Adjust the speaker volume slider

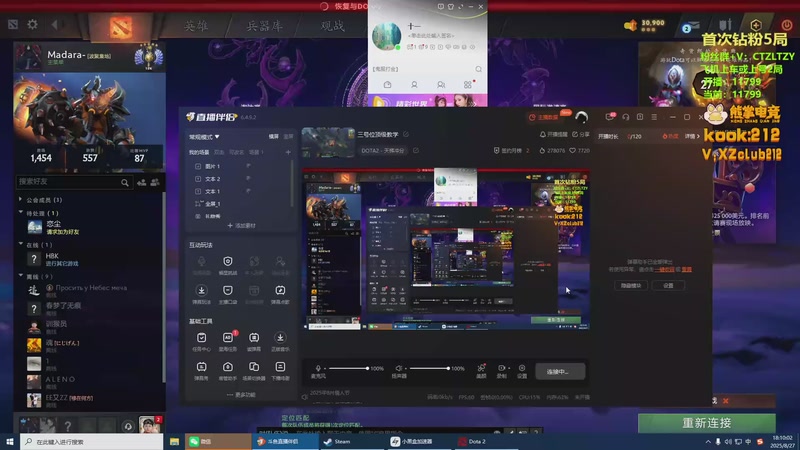[430, 368]
